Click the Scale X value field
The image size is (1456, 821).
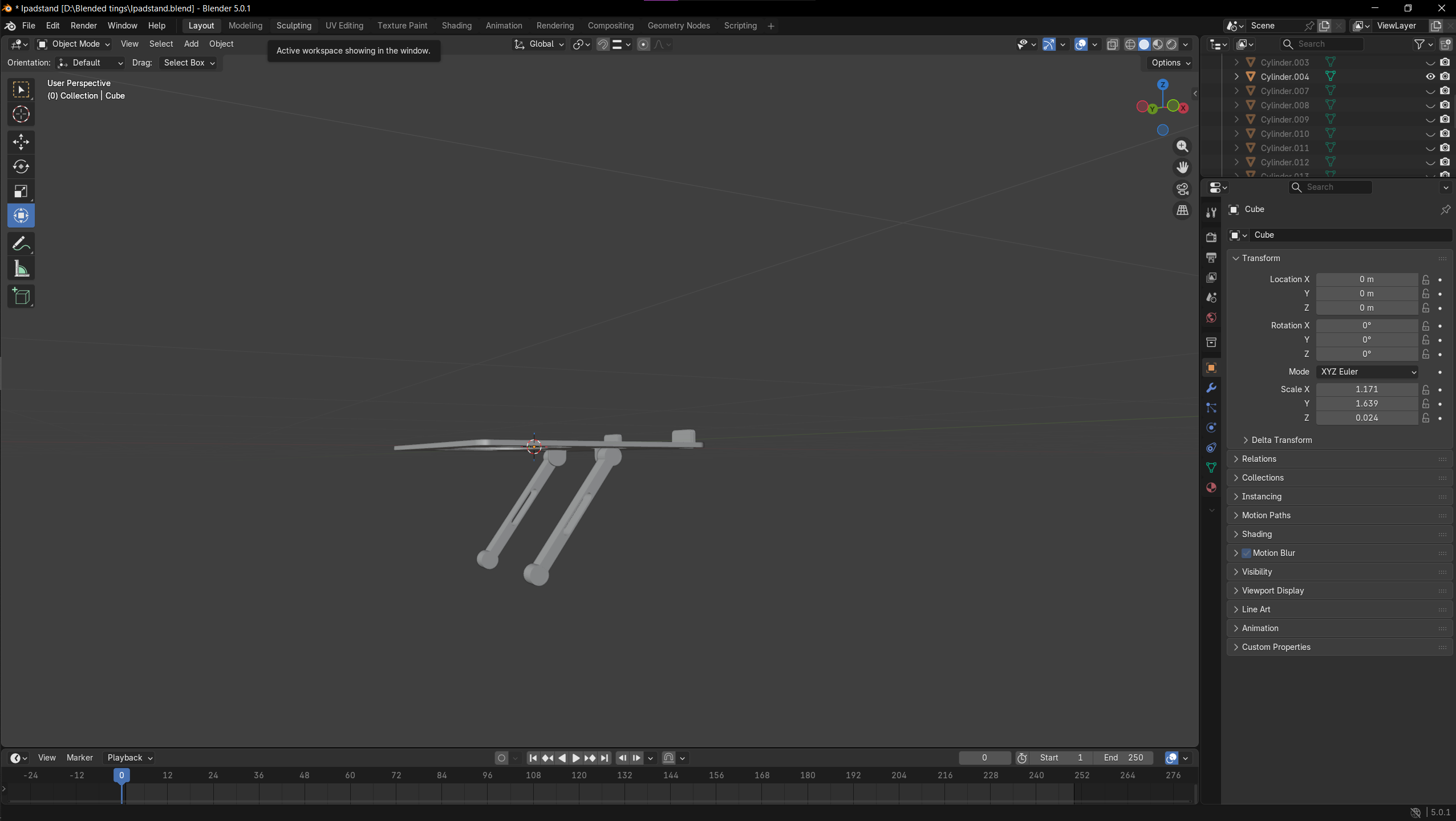1366,389
